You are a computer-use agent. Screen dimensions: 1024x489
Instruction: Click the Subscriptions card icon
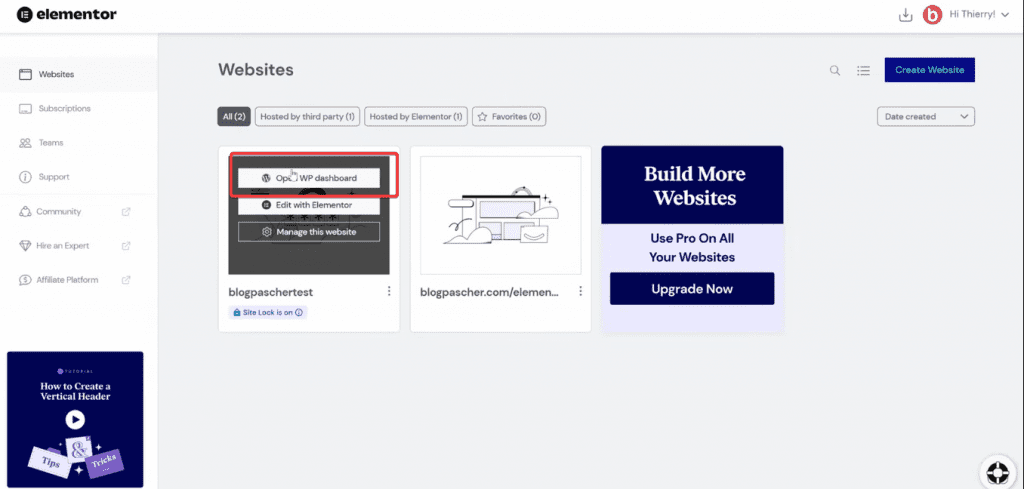coord(25,109)
